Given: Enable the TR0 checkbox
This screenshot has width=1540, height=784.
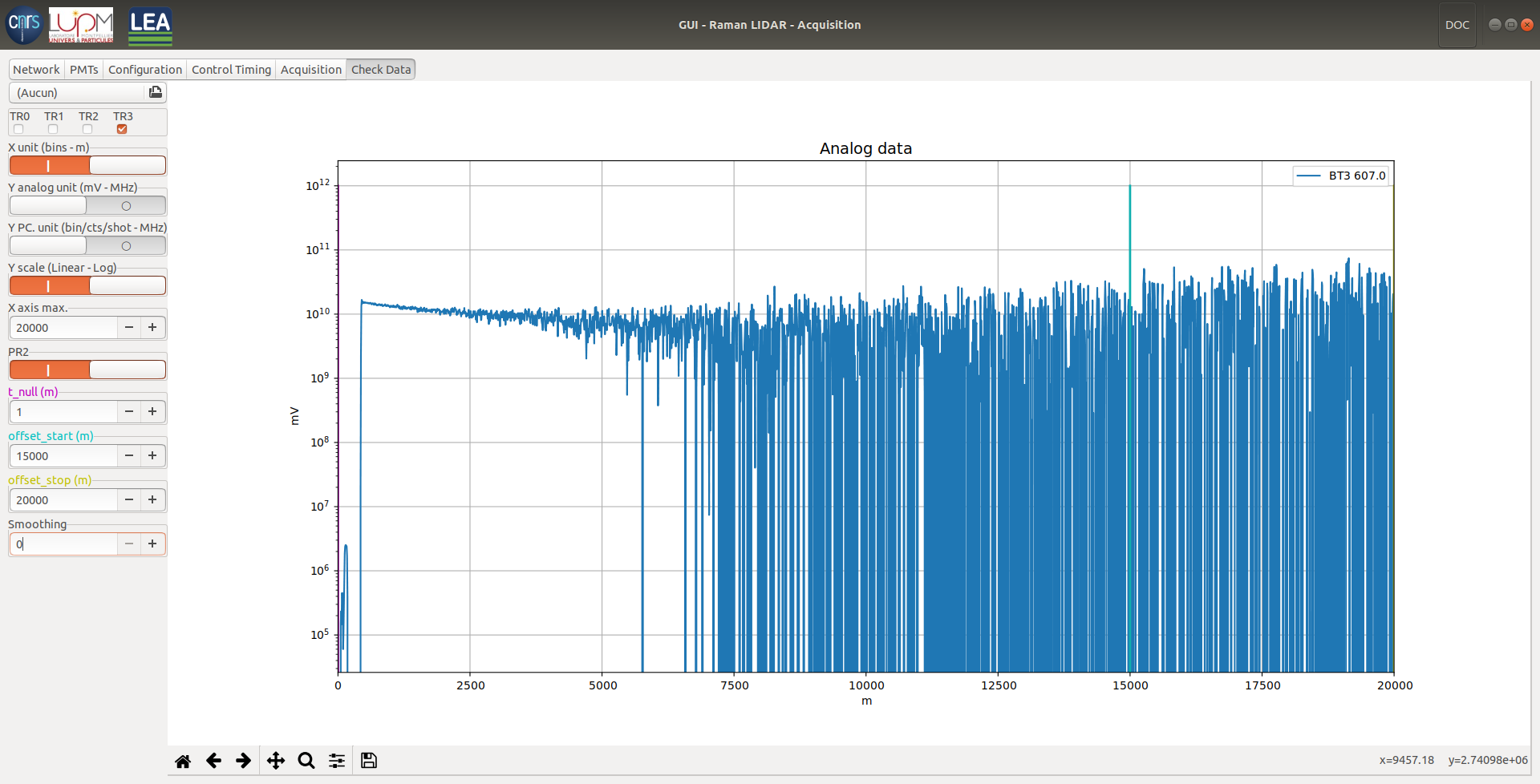Looking at the screenshot, I should click(18, 129).
